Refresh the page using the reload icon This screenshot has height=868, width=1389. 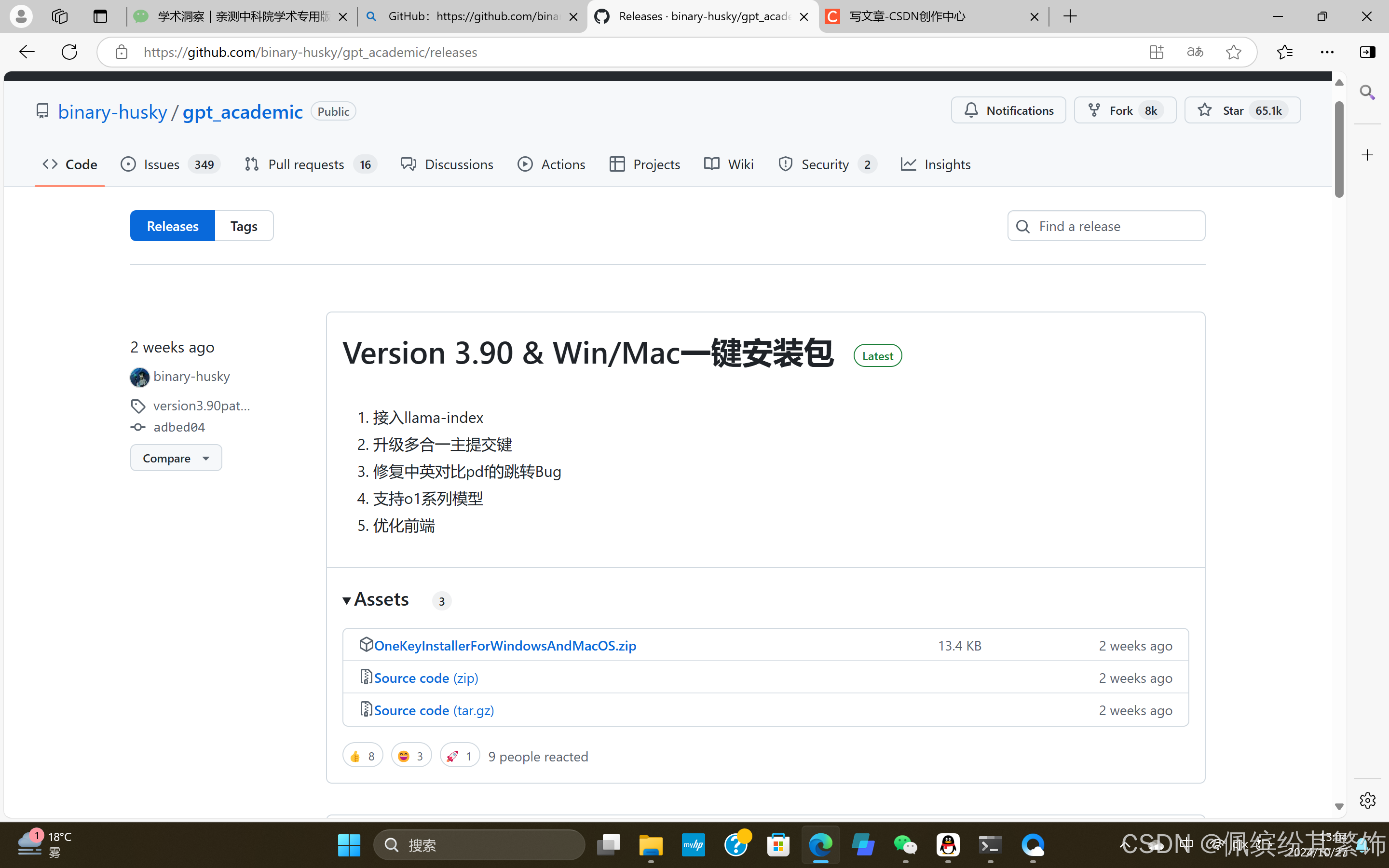[x=69, y=52]
